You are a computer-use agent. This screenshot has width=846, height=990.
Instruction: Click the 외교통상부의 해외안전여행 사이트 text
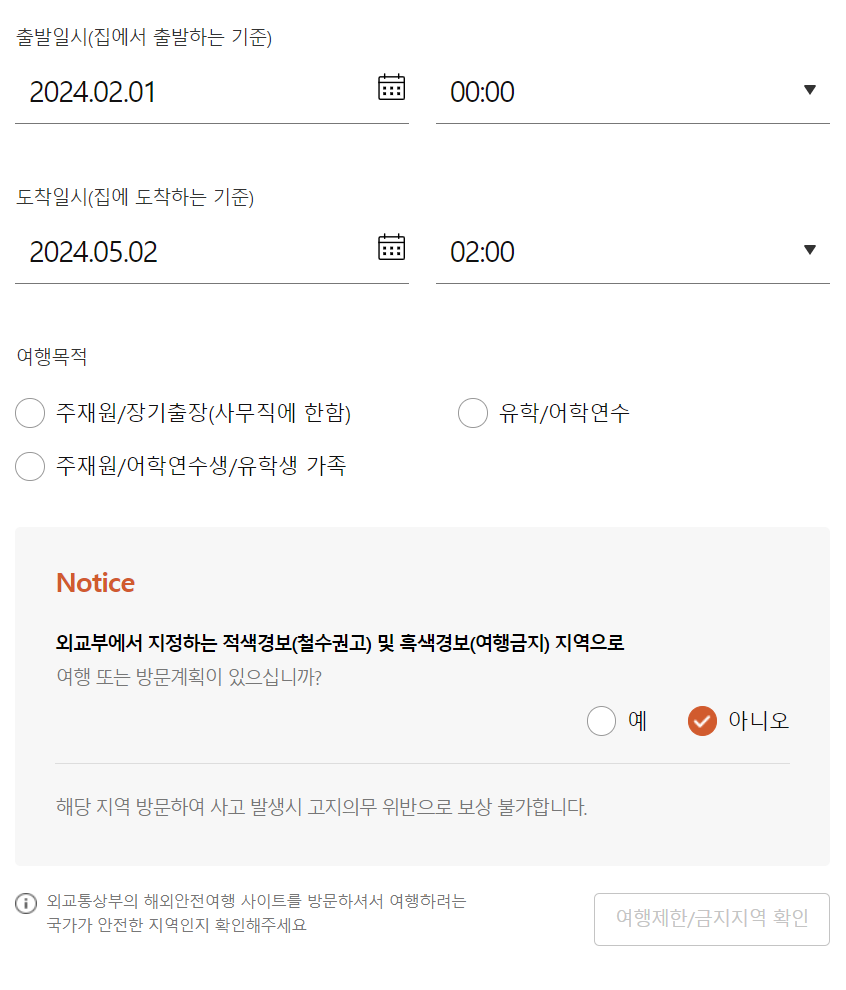(x=256, y=913)
